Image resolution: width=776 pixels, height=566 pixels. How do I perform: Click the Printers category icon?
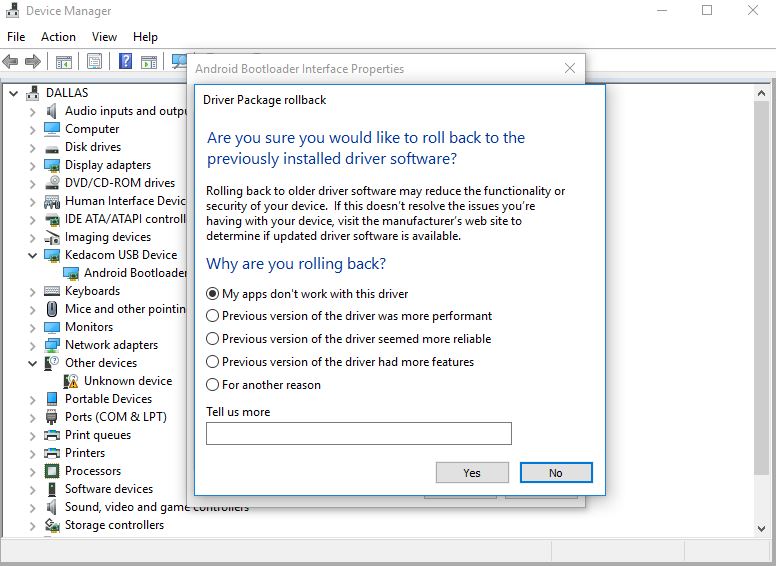pos(52,453)
